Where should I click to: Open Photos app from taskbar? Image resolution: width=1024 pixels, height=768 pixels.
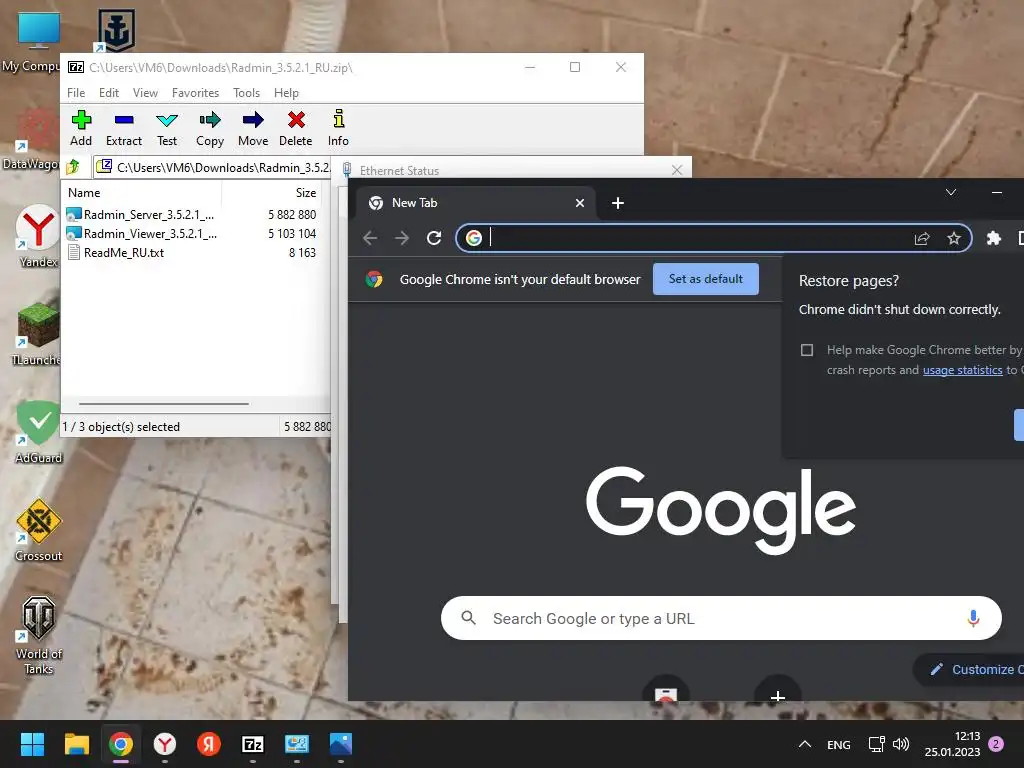pos(341,744)
